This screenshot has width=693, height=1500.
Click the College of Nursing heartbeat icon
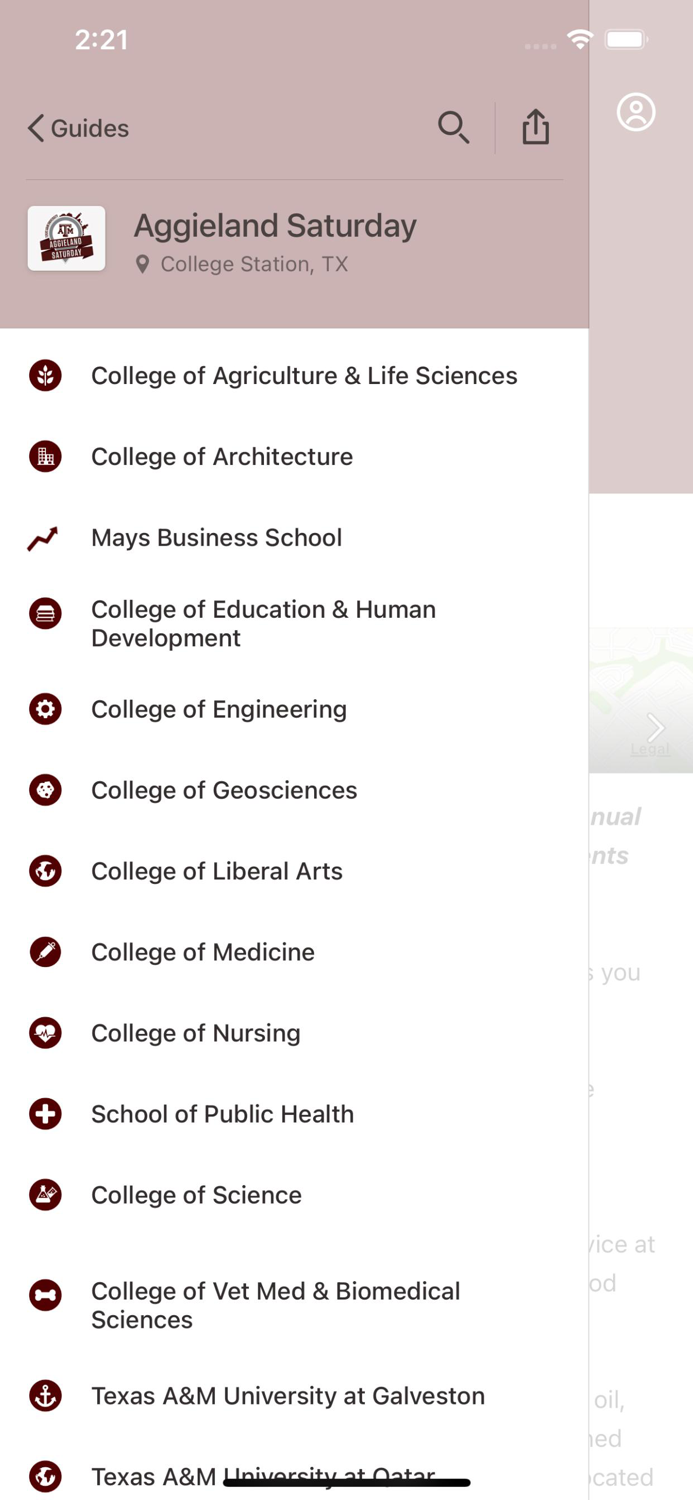pos(45,1033)
